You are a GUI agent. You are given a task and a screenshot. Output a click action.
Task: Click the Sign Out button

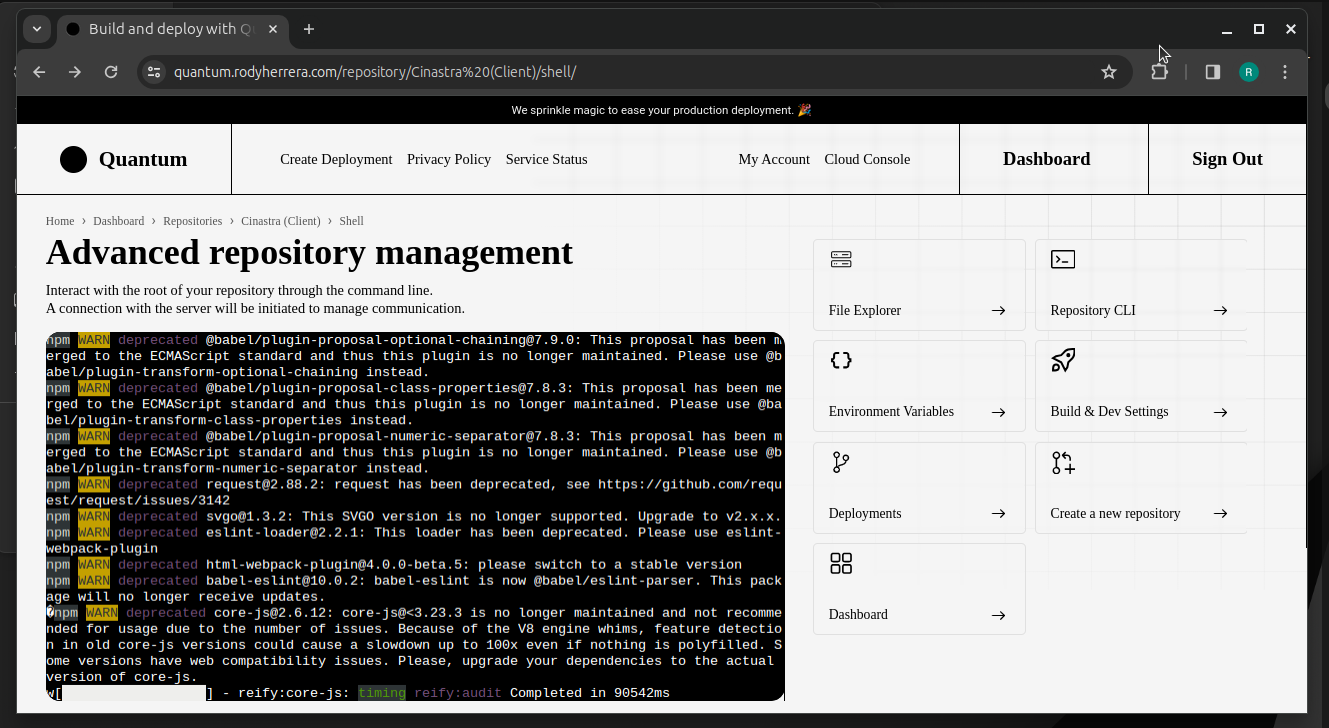(1227, 159)
